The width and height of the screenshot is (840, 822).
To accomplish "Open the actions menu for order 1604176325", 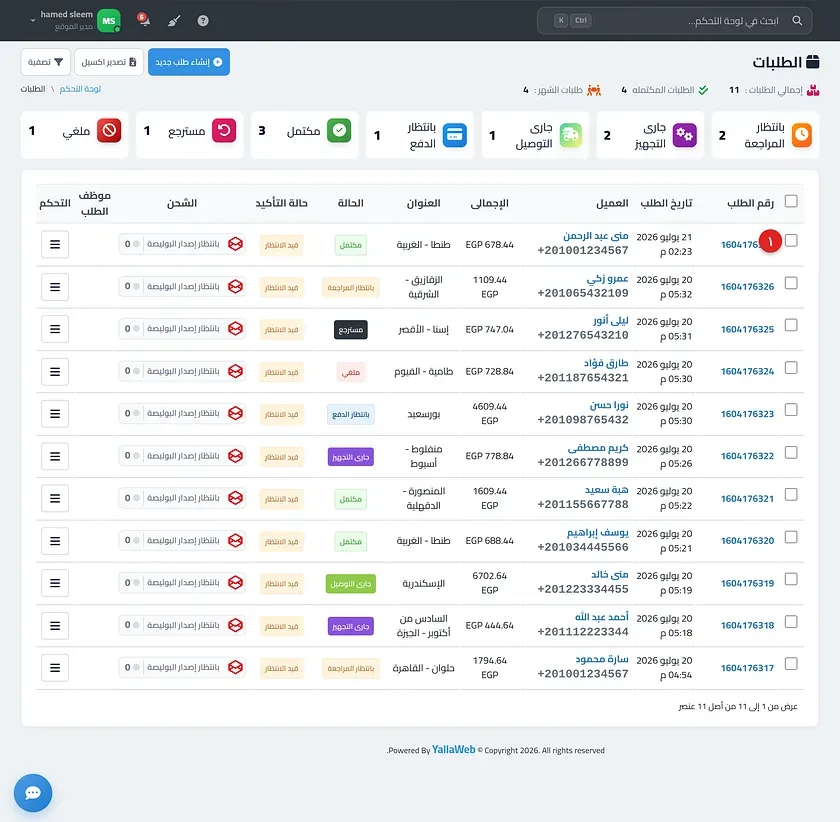I will tap(55, 329).
